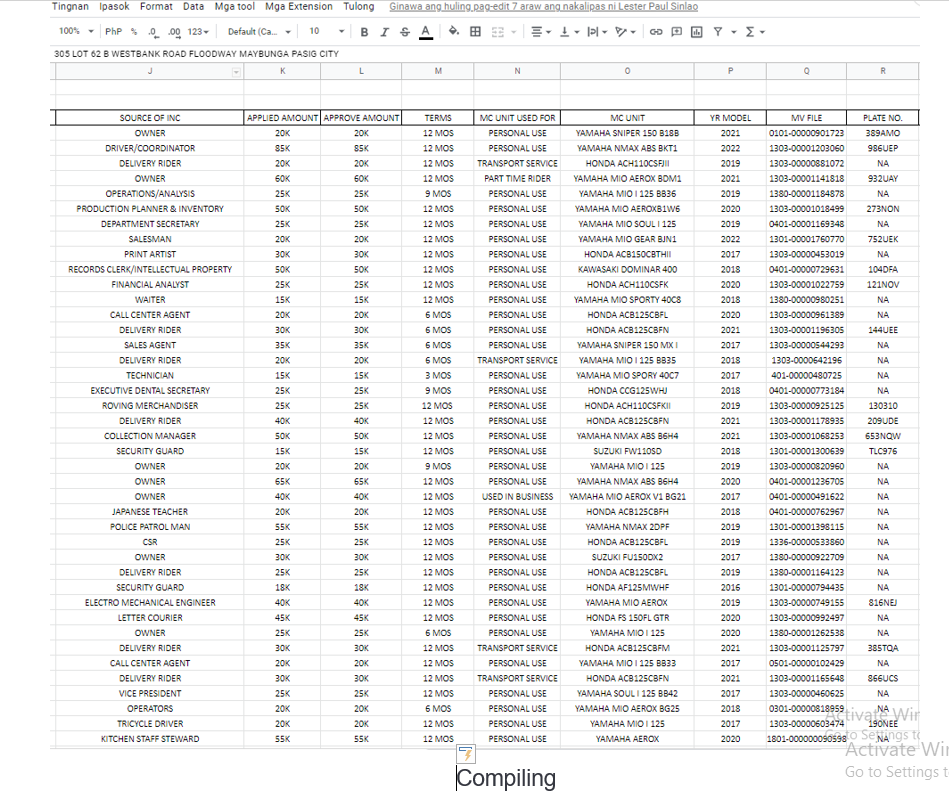949x797 pixels.
Task: Select the KAWASAKI DOMINAR 400 cell
Action: [x=627, y=269]
